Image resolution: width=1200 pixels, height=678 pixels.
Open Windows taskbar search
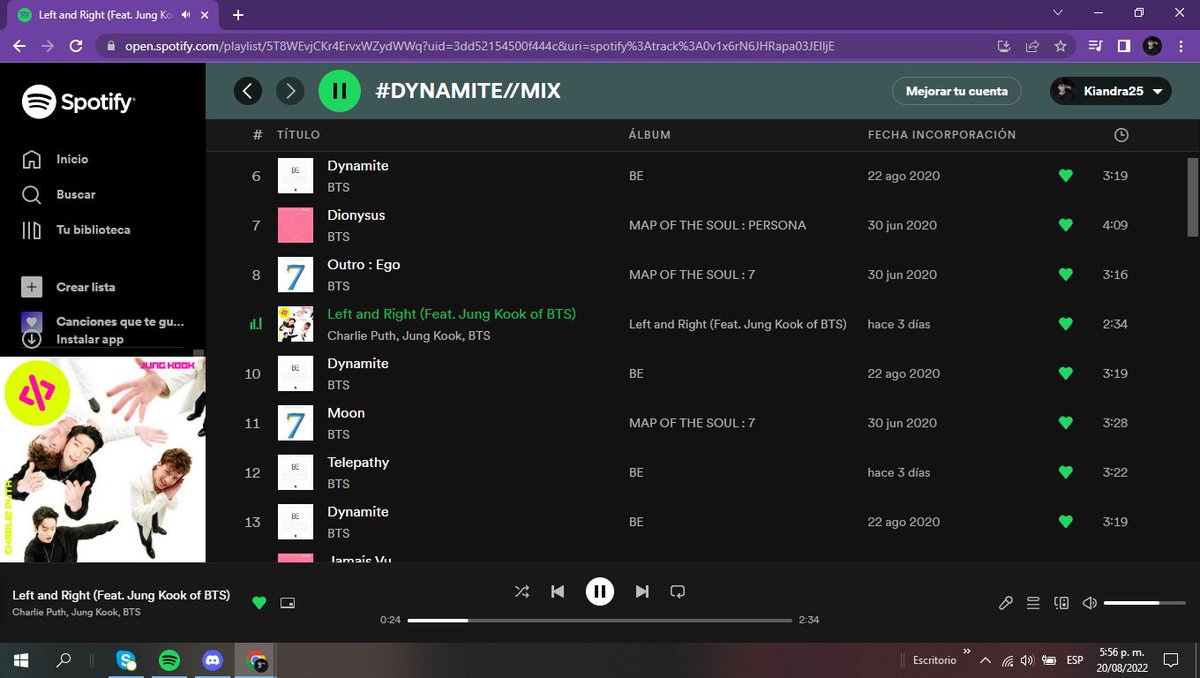(64, 660)
